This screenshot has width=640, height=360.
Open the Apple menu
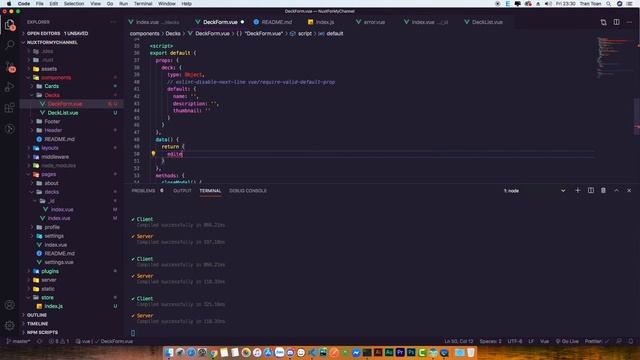point(9,4)
